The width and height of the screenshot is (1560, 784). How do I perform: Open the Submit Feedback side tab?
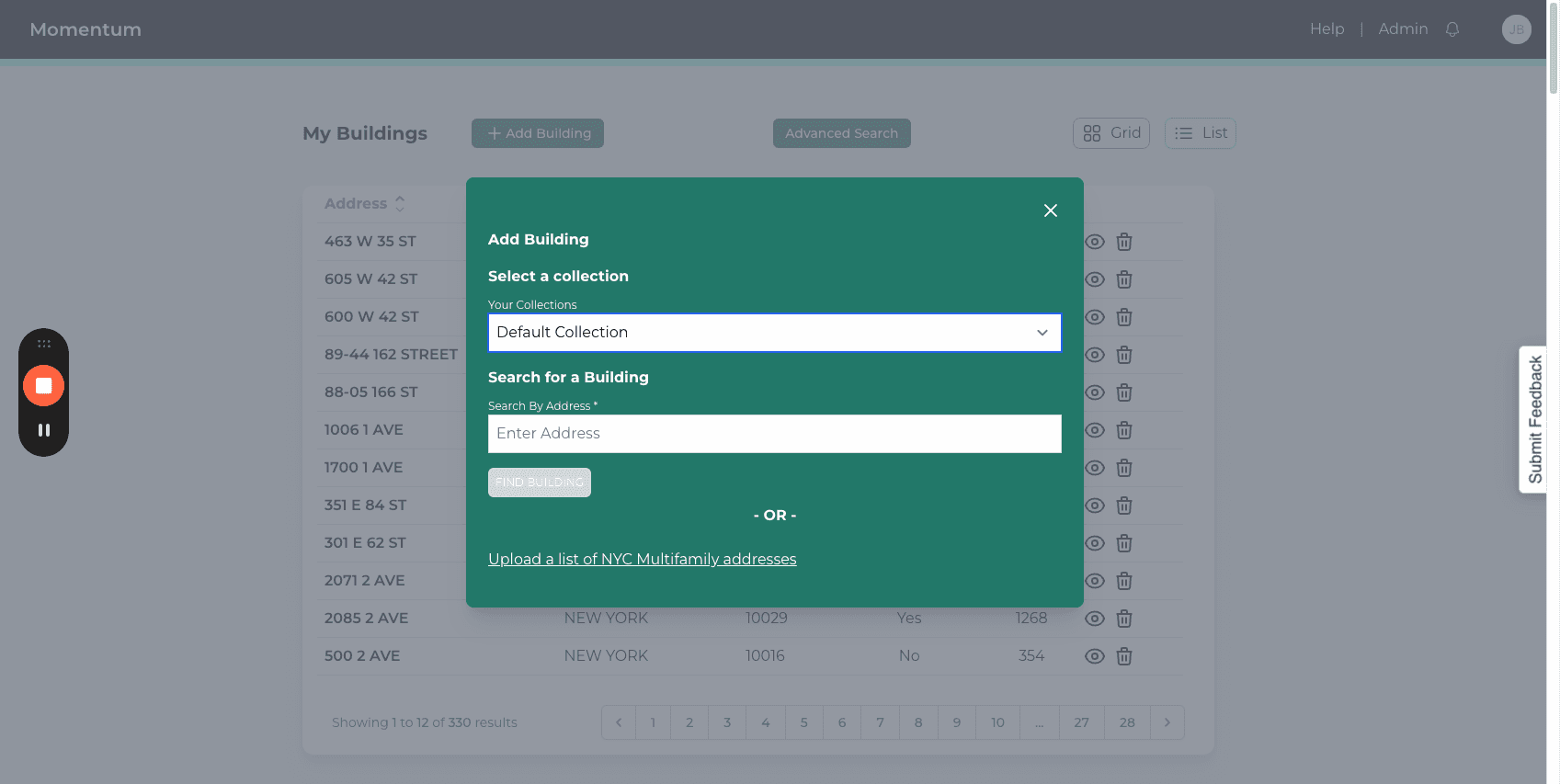(x=1534, y=420)
